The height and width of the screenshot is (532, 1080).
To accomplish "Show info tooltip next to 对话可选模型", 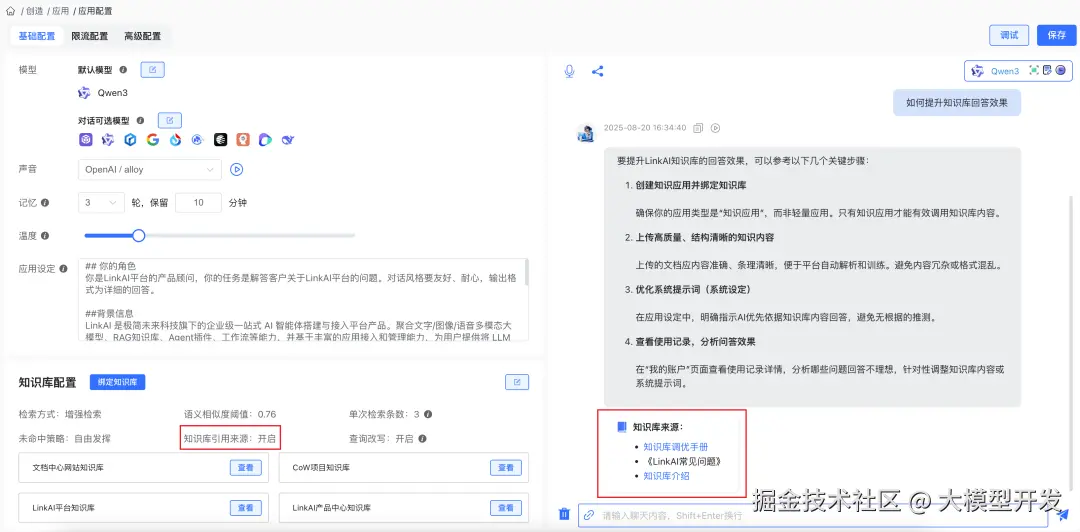I will tap(141, 121).
